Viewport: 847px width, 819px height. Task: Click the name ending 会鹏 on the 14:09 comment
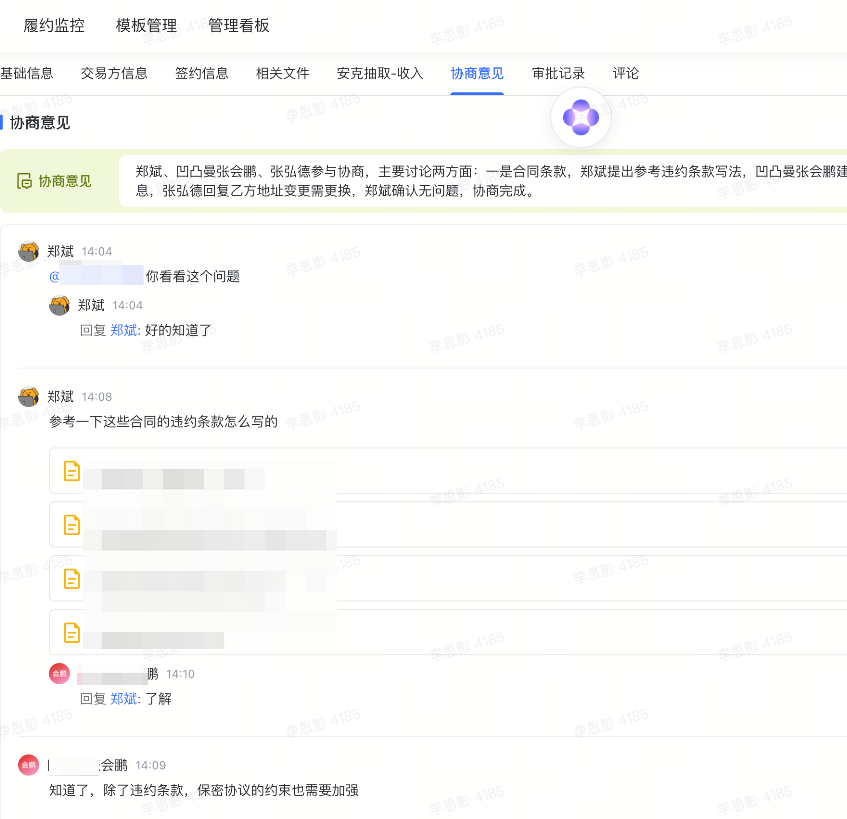[88, 765]
